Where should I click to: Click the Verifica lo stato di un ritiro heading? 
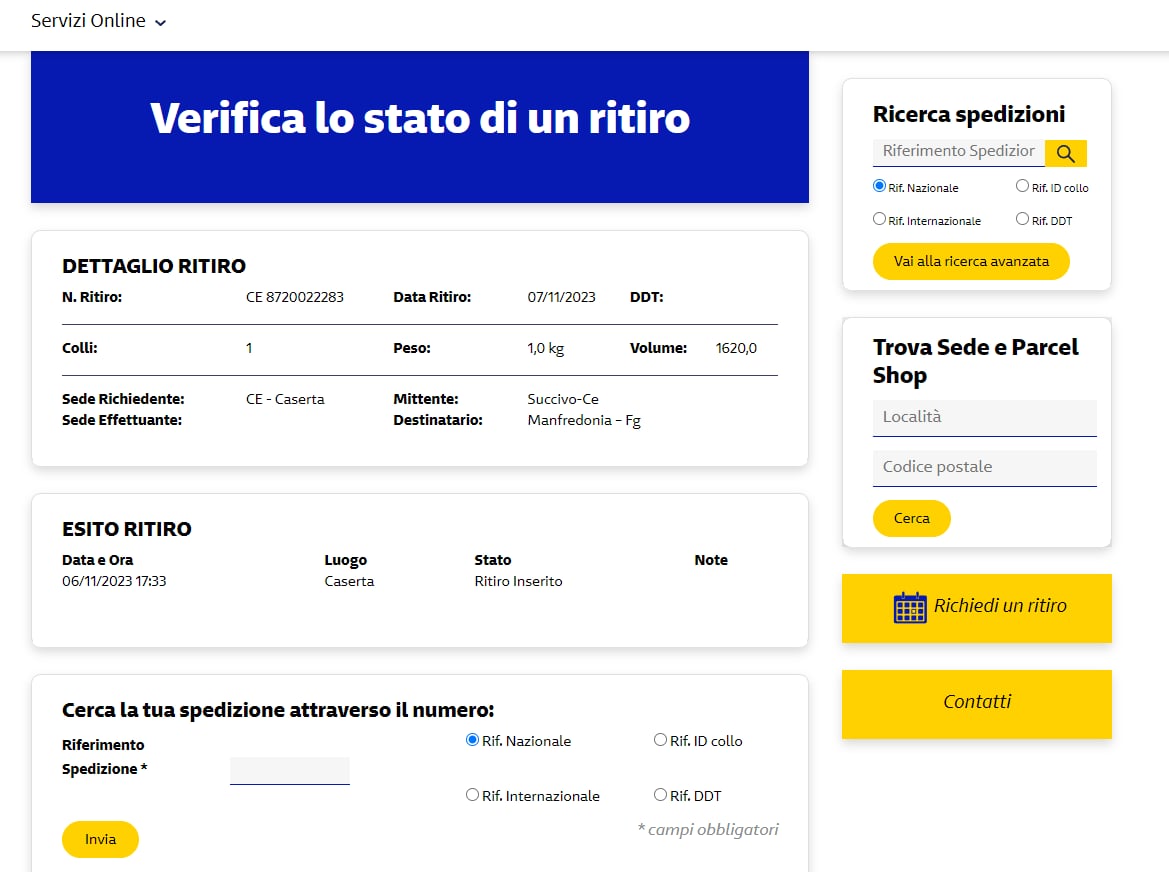click(x=420, y=118)
